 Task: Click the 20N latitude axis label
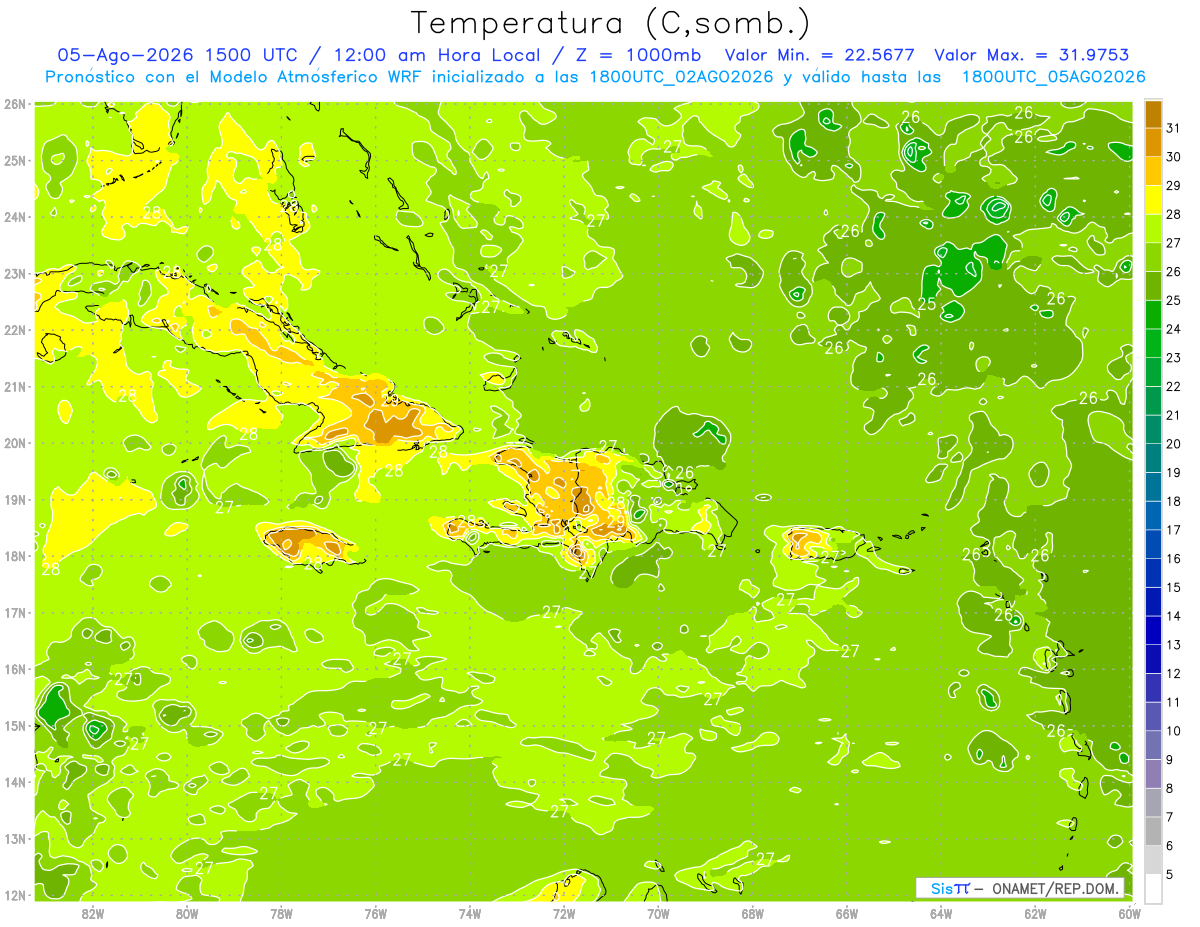tap(15, 443)
